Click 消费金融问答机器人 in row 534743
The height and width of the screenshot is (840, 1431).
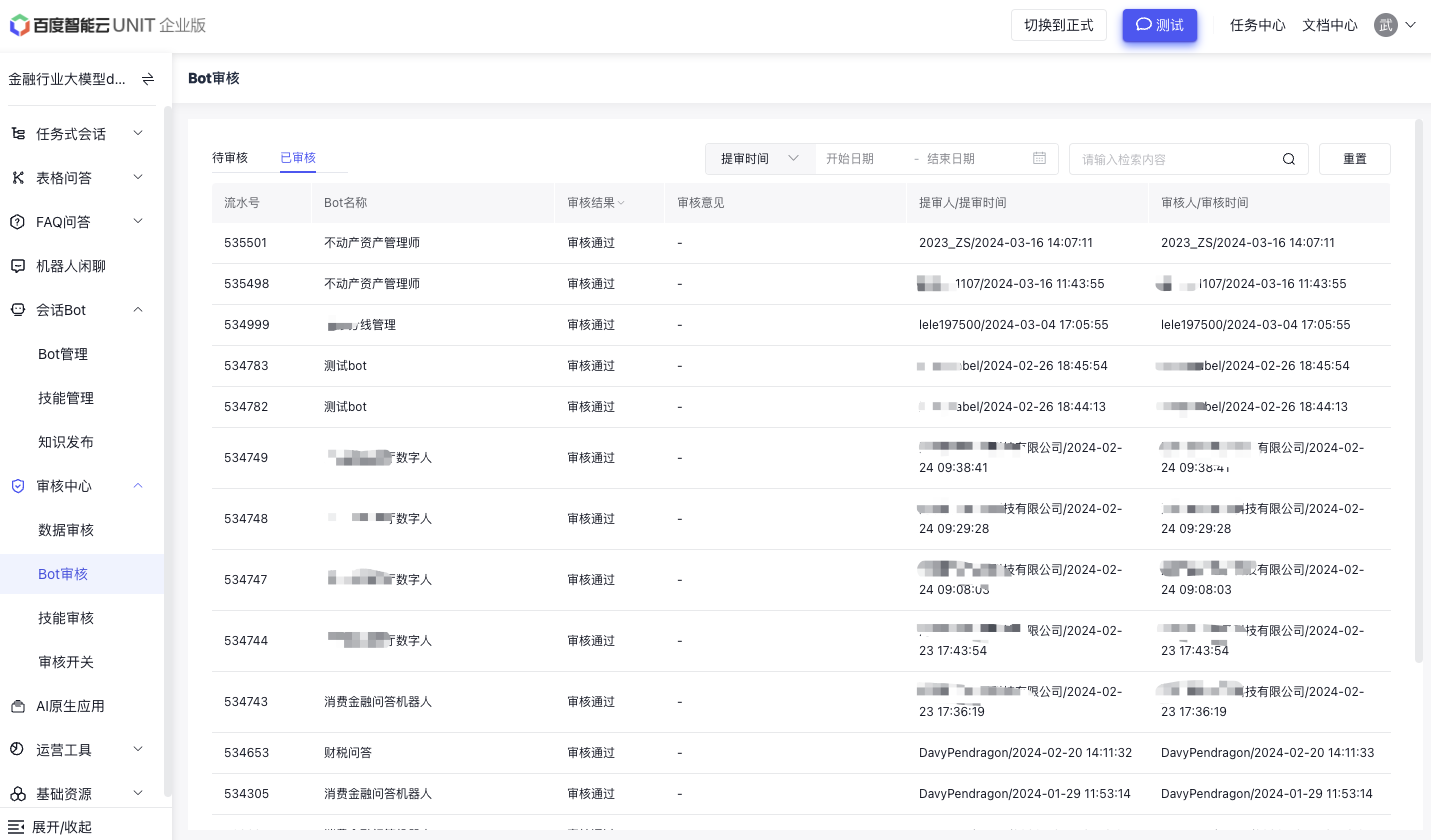click(x=378, y=702)
